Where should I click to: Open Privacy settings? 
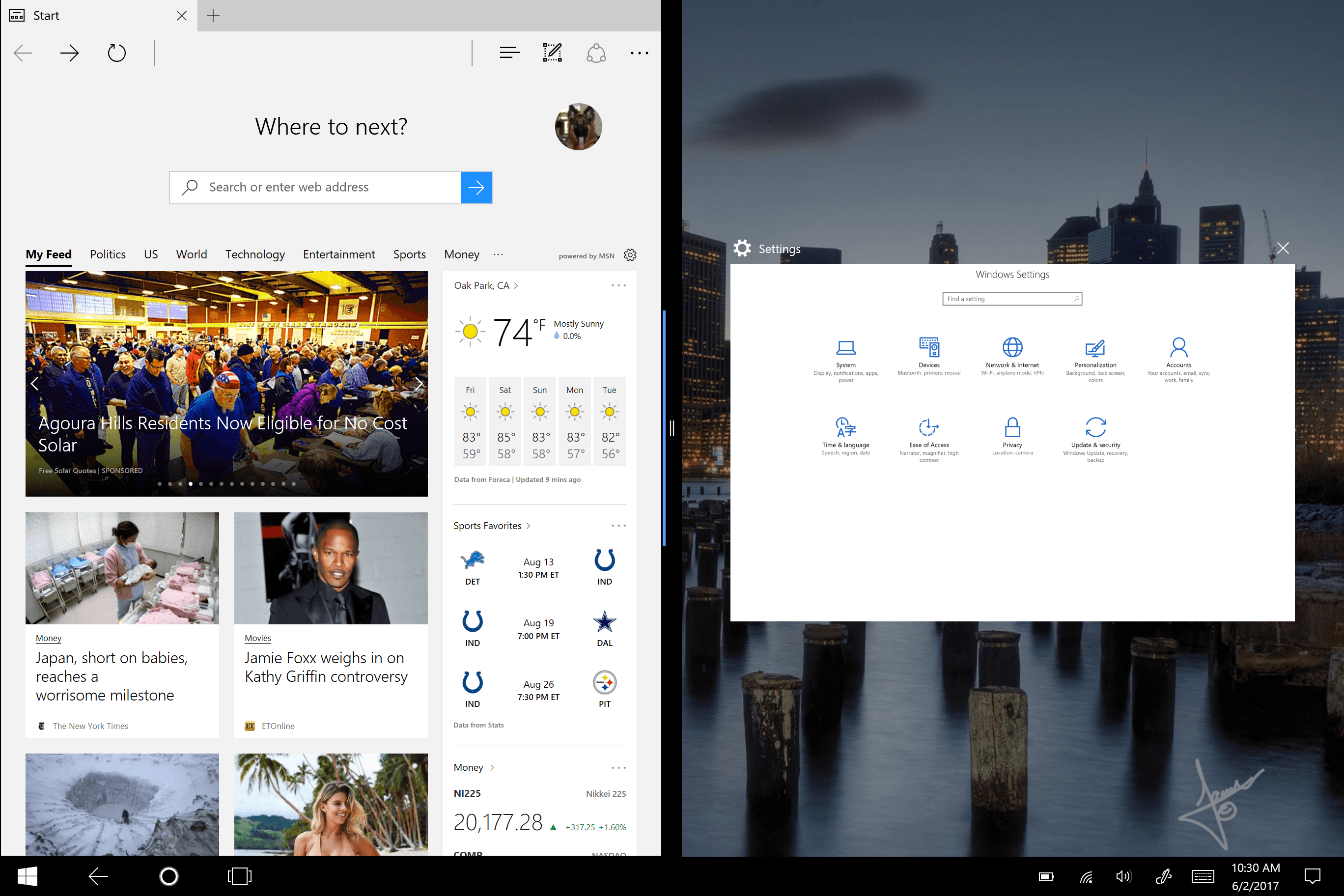click(1012, 436)
